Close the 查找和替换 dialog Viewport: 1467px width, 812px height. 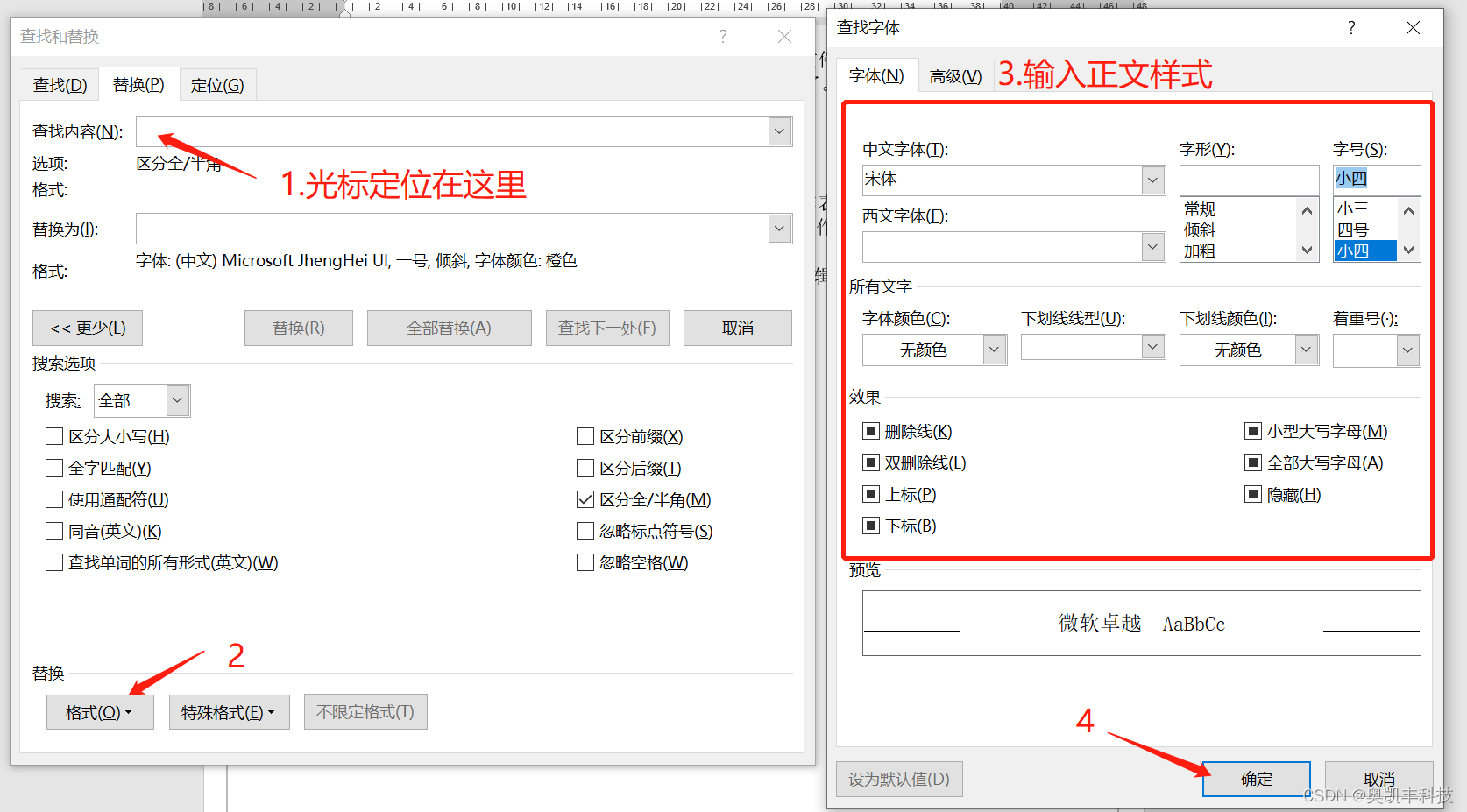click(x=784, y=37)
